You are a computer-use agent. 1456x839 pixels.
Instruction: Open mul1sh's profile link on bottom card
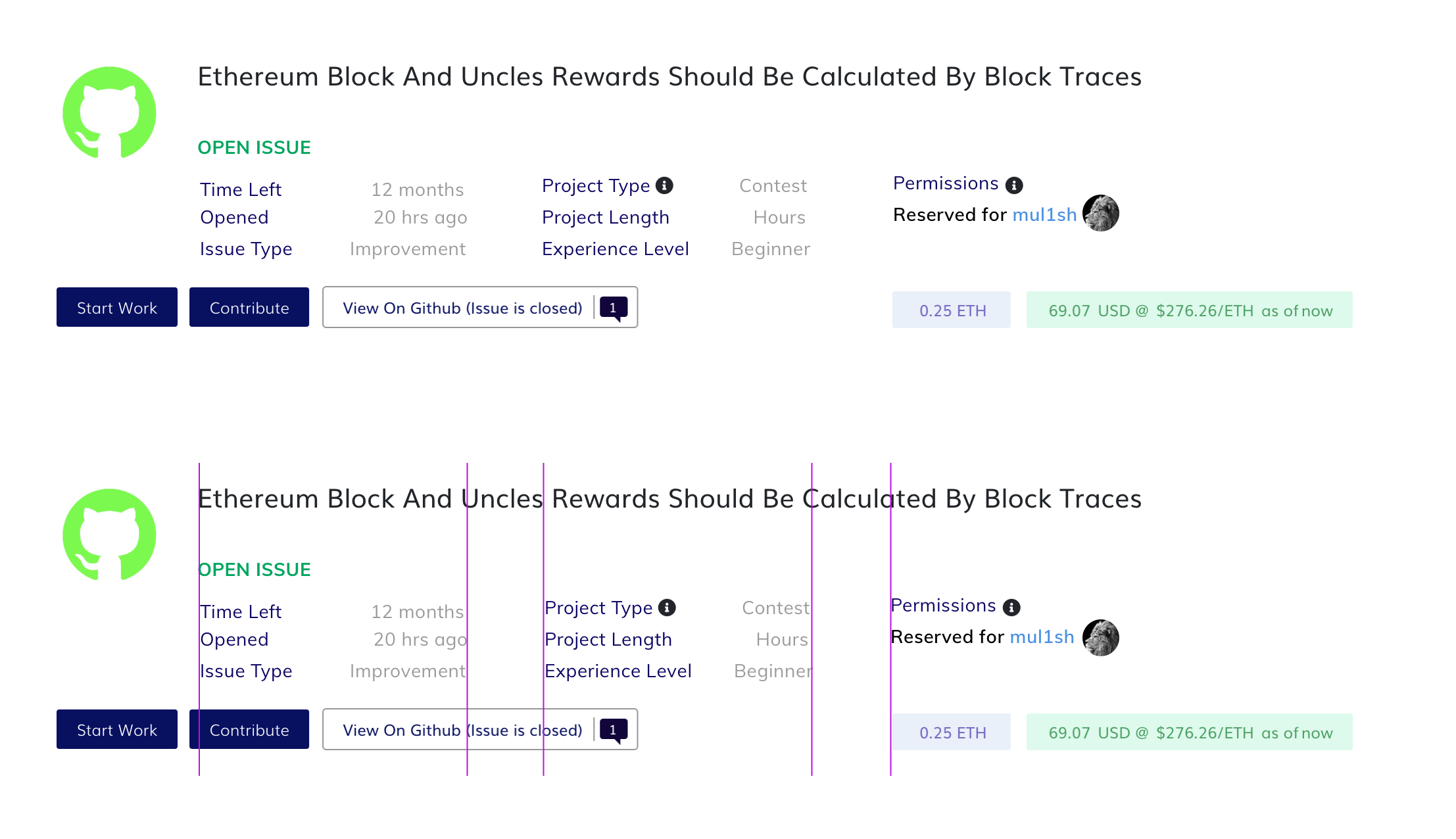point(1042,636)
